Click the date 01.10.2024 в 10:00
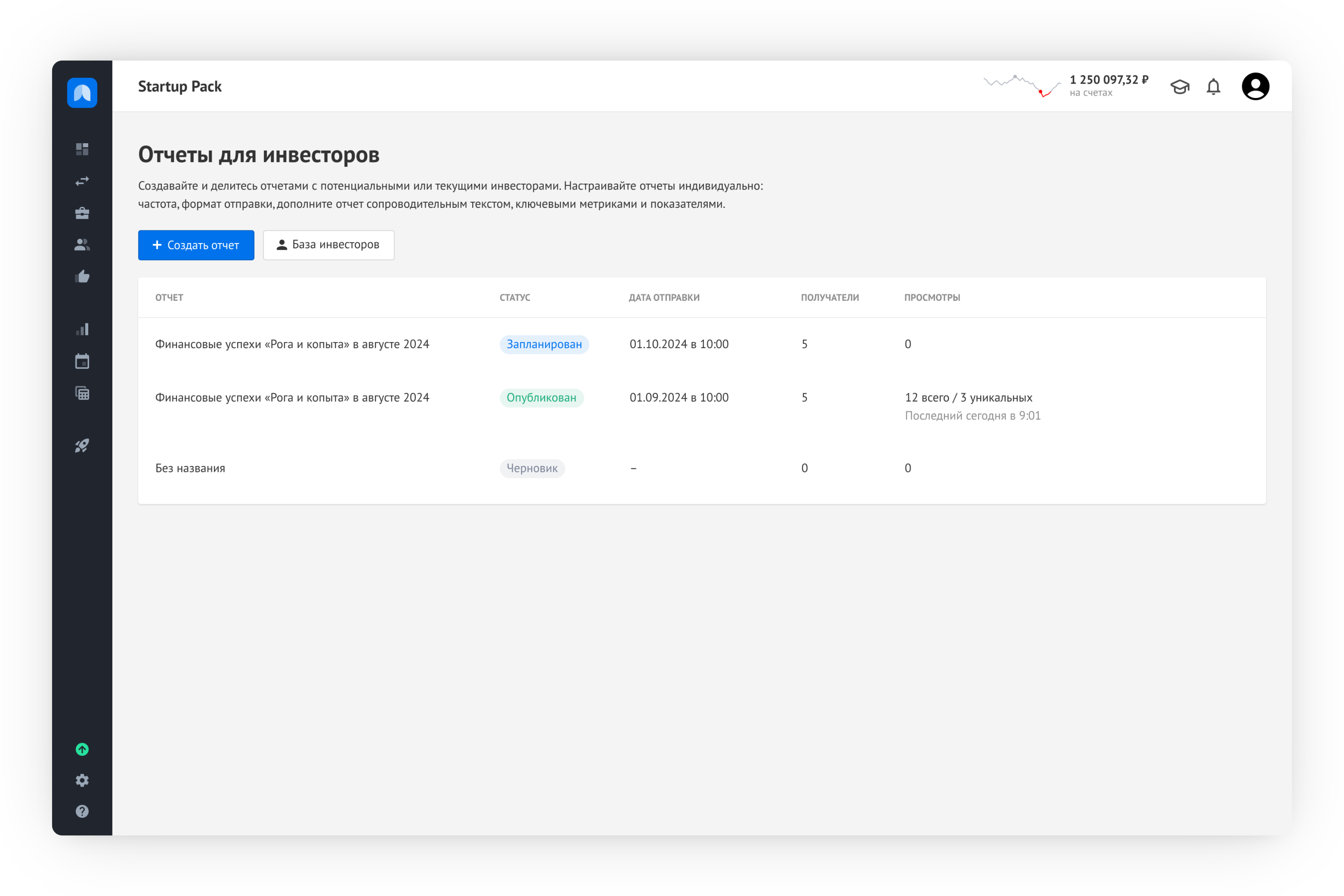Viewport: 1344px width, 896px height. pos(679,344)
